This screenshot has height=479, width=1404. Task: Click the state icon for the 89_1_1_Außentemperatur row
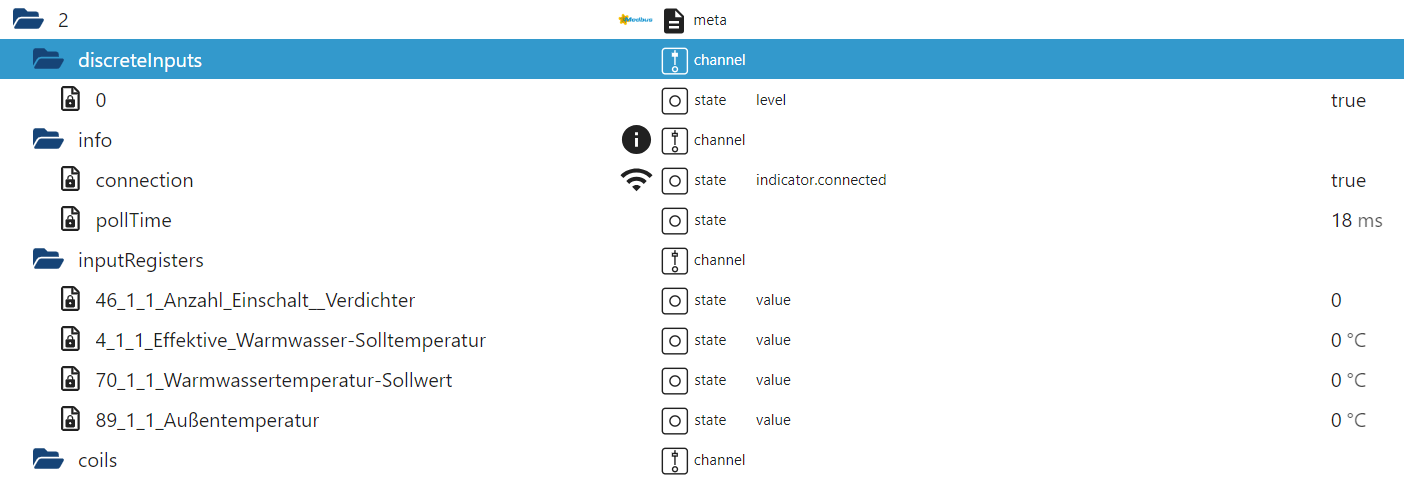pyautogui.click(x=675, y=420)
